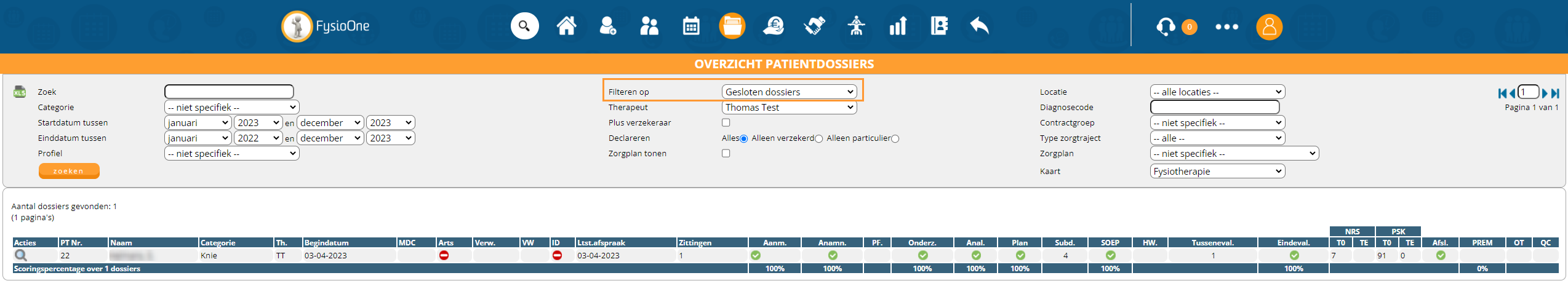Export results with the XLS icon
This screenshot has height=294, width=1568.
[x=20, y=92]
